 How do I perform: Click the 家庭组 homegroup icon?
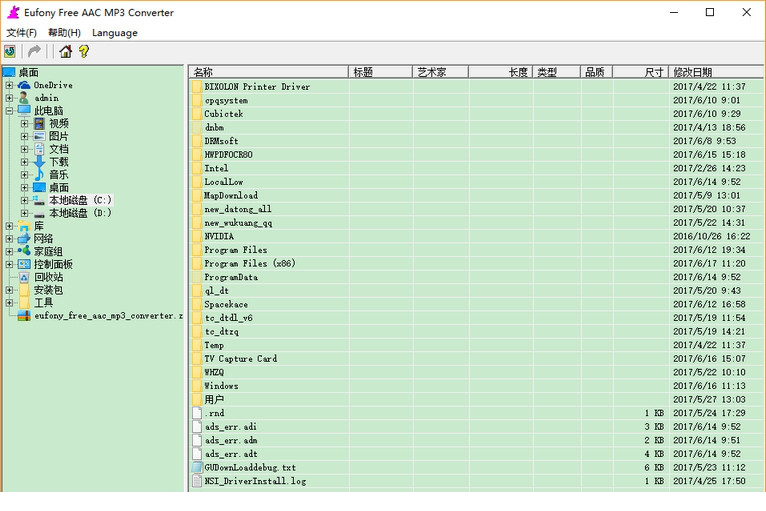(x=24, y=251)
